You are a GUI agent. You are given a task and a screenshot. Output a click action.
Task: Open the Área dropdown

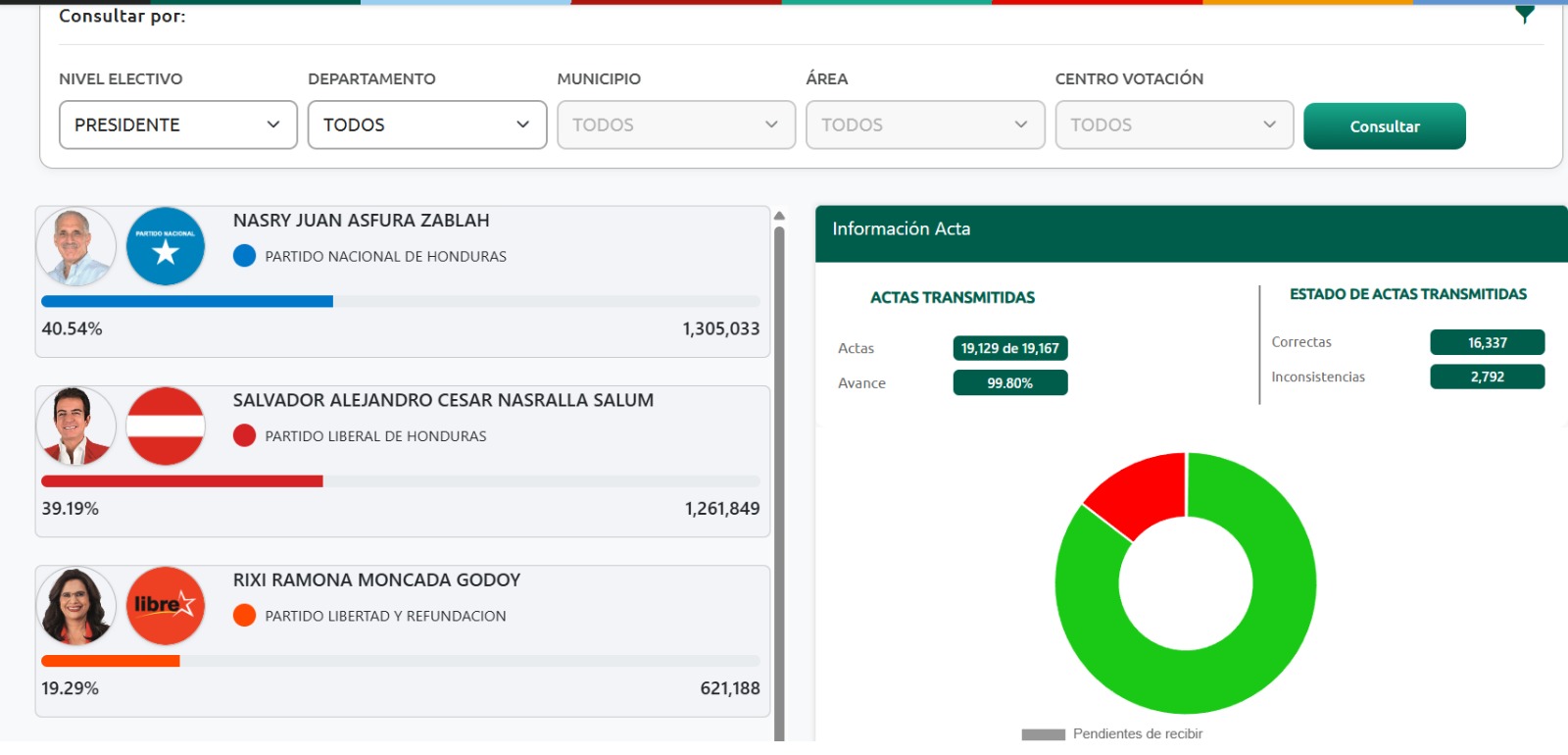pyautogui.click(x=925, y=125)
